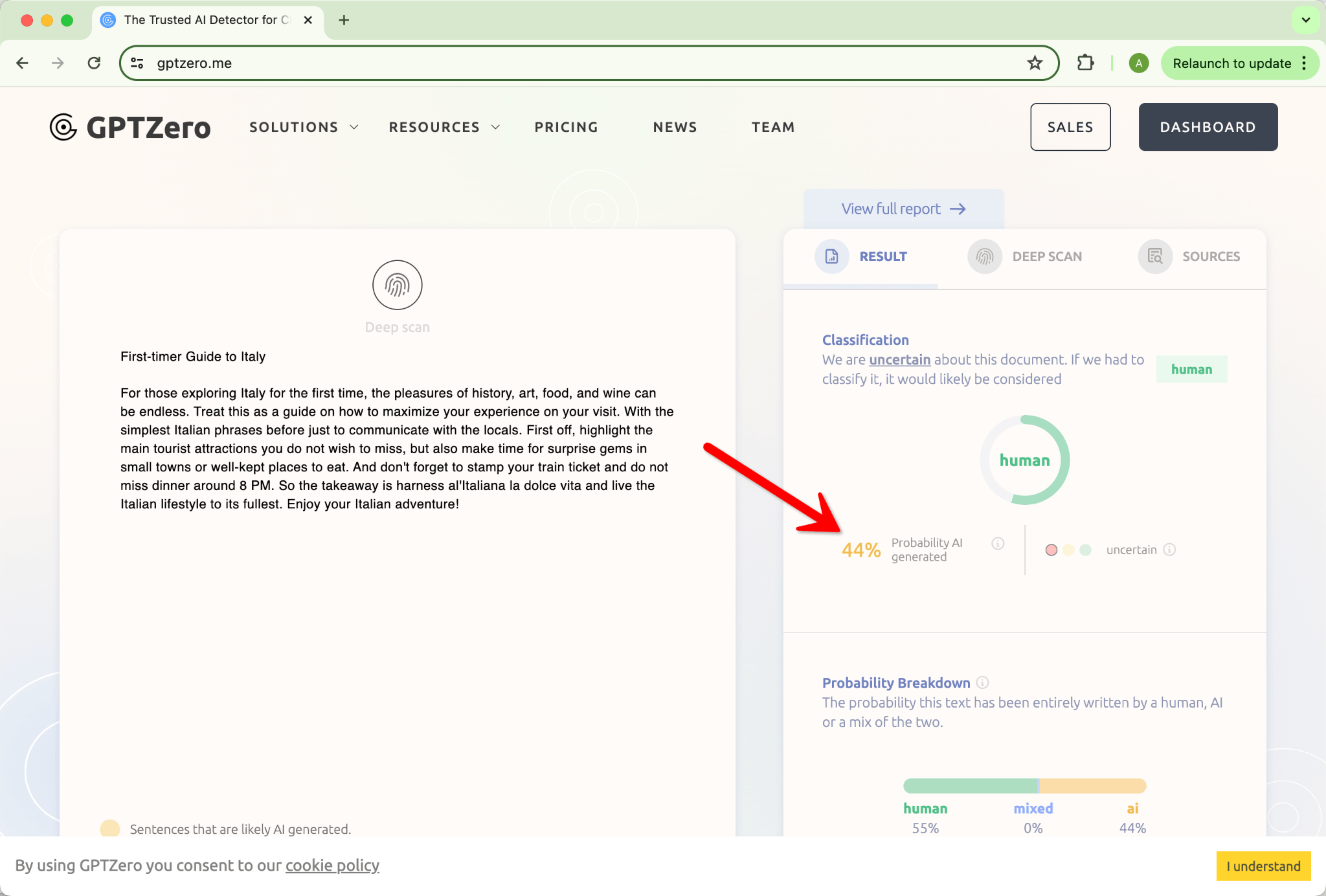Screen dimensions: 1326x896
Task: Click the Sources search icon
Action: click(x=1155, y=256)
